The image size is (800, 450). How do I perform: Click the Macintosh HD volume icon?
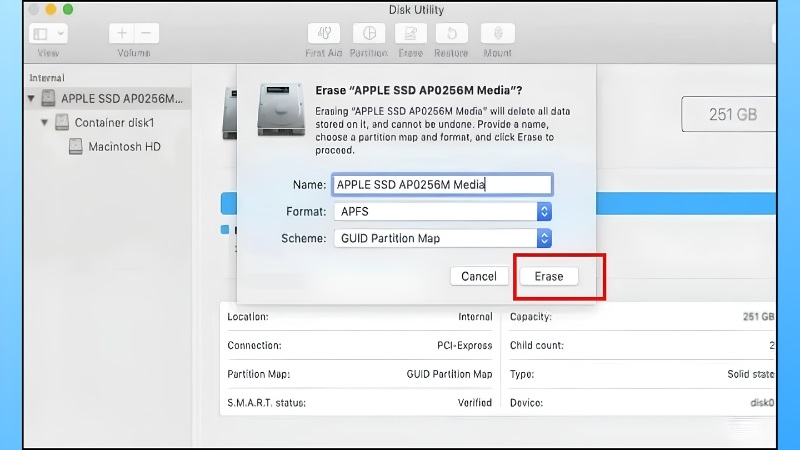pyautogui.click(x=76, y=146)
